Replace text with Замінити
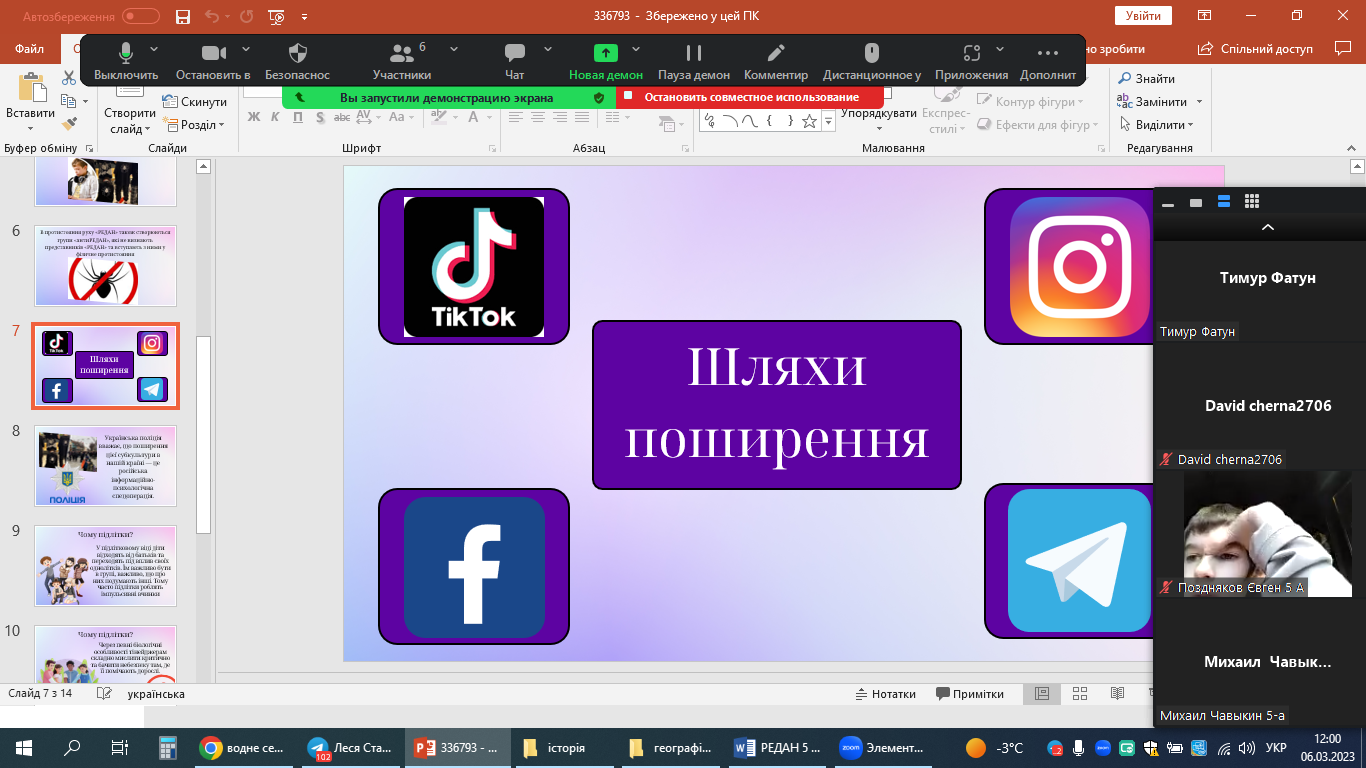1366x768 pixels. tap(1161, 102)
